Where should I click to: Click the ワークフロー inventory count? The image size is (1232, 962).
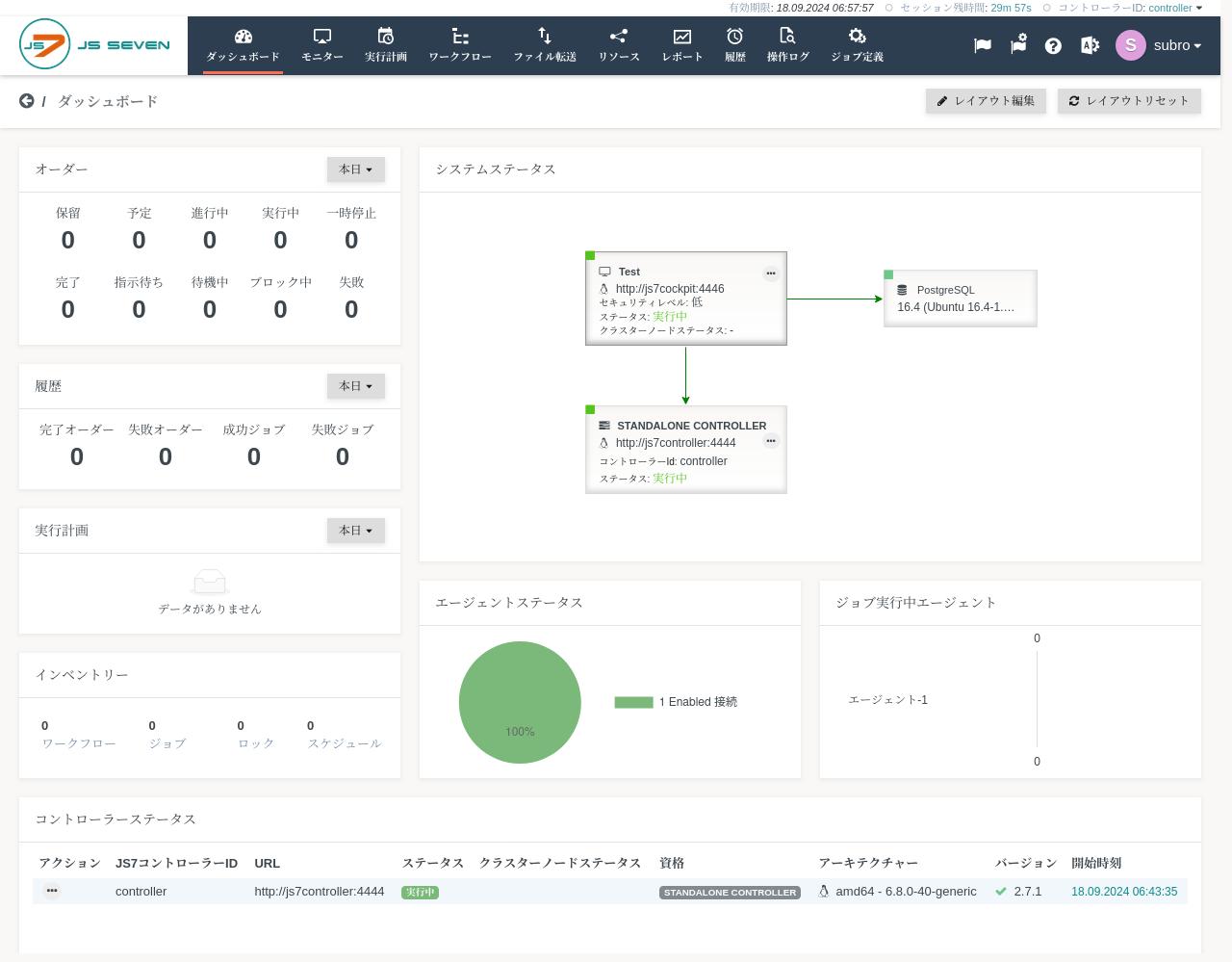pos(44,726)
